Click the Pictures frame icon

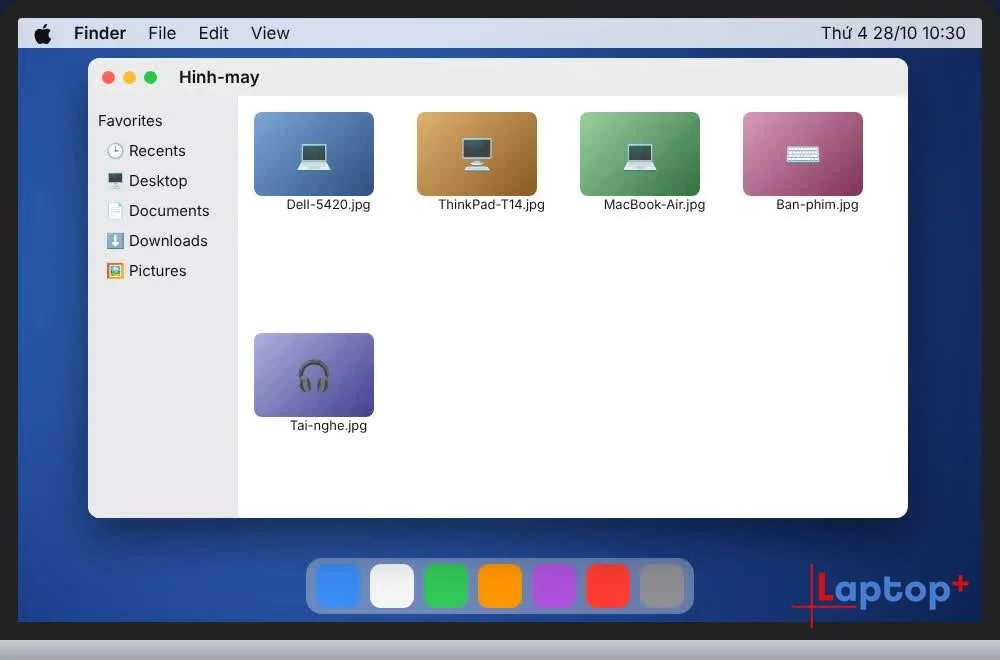[115, 270]
